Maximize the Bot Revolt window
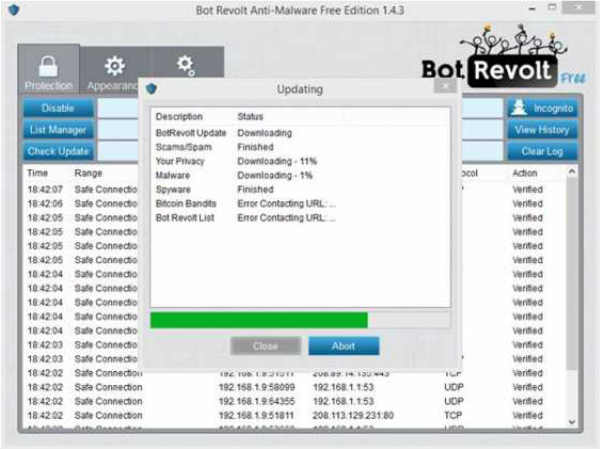 tap(552, 8)
